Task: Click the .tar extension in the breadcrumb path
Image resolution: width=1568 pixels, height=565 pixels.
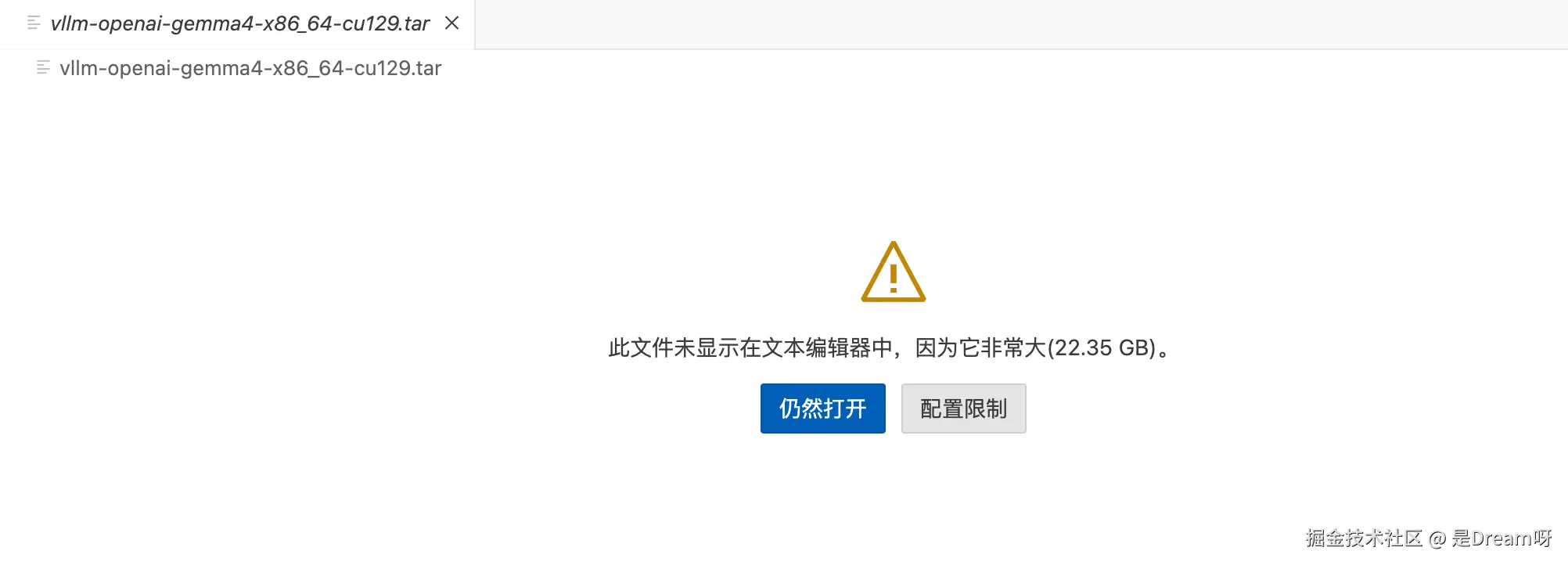Action: [x=426, y=68]
